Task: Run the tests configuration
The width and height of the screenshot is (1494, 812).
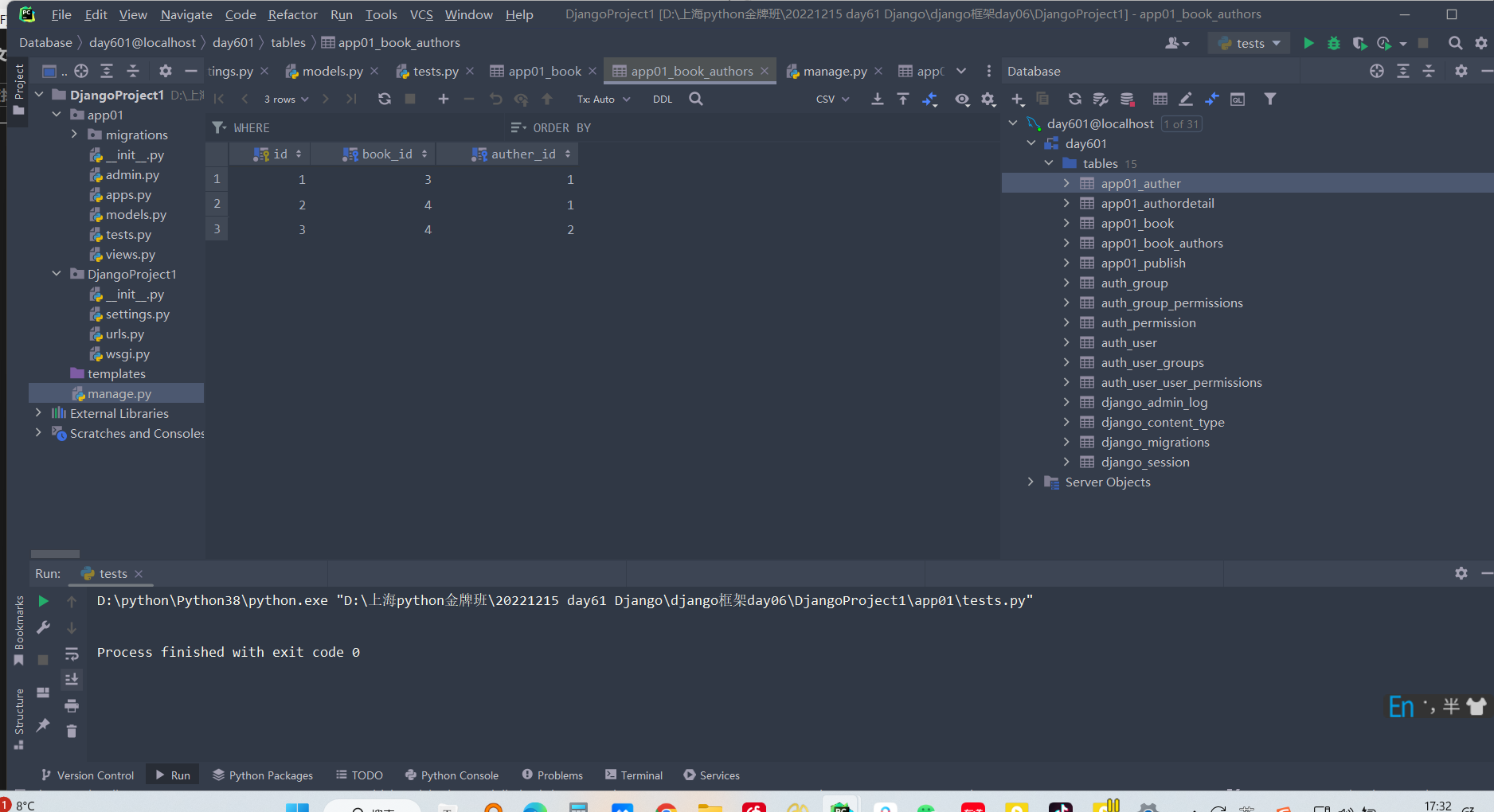Action: point(1308,43)
